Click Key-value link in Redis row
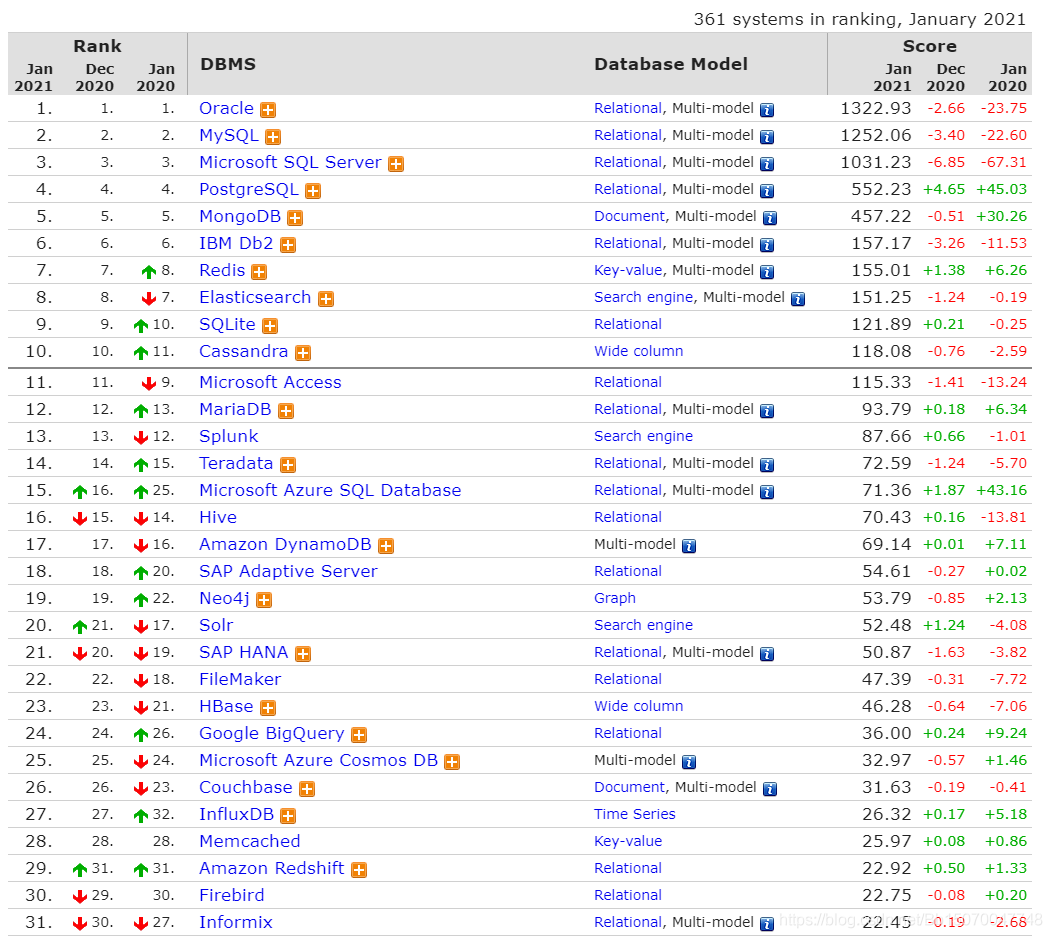This screenshot has height=938, width=1052. [x=628, y=270]
